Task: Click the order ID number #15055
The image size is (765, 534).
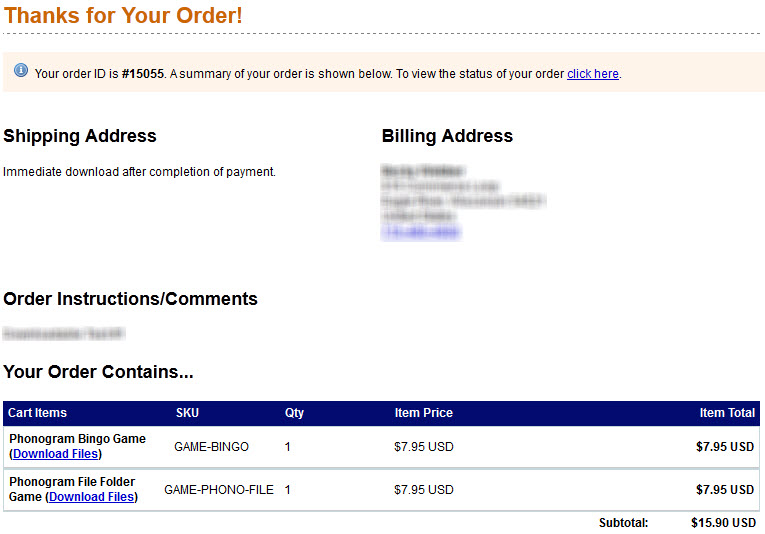Action: tap(143, 74)
